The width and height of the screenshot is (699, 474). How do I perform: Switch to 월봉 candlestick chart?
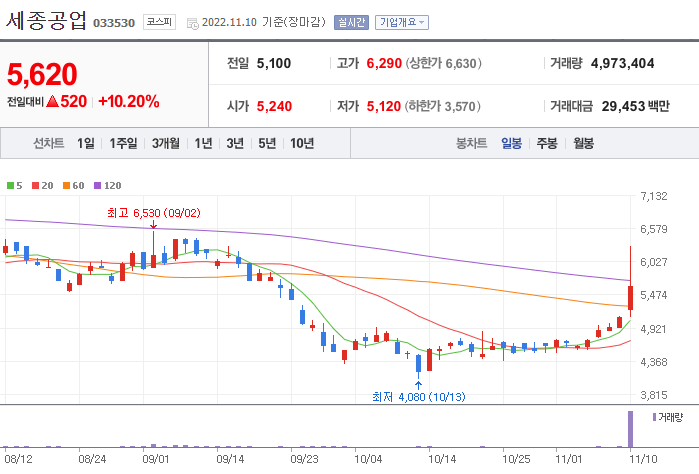[583, 143]
